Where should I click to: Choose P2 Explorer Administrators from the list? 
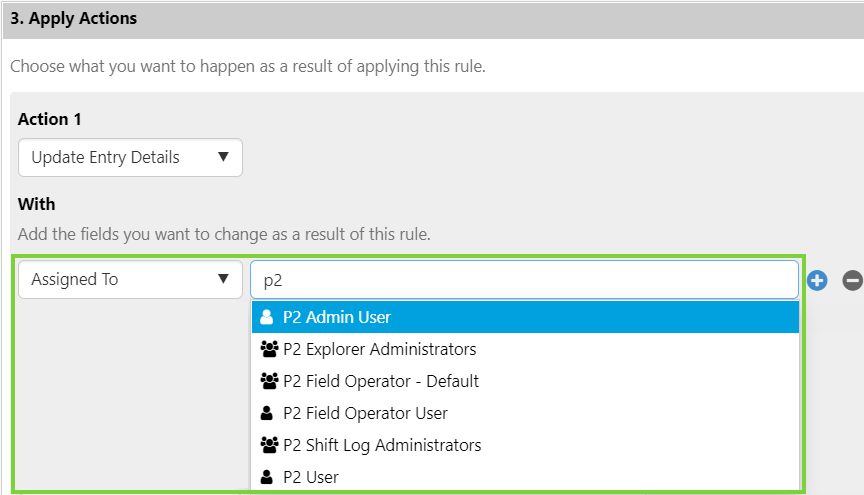380,349
